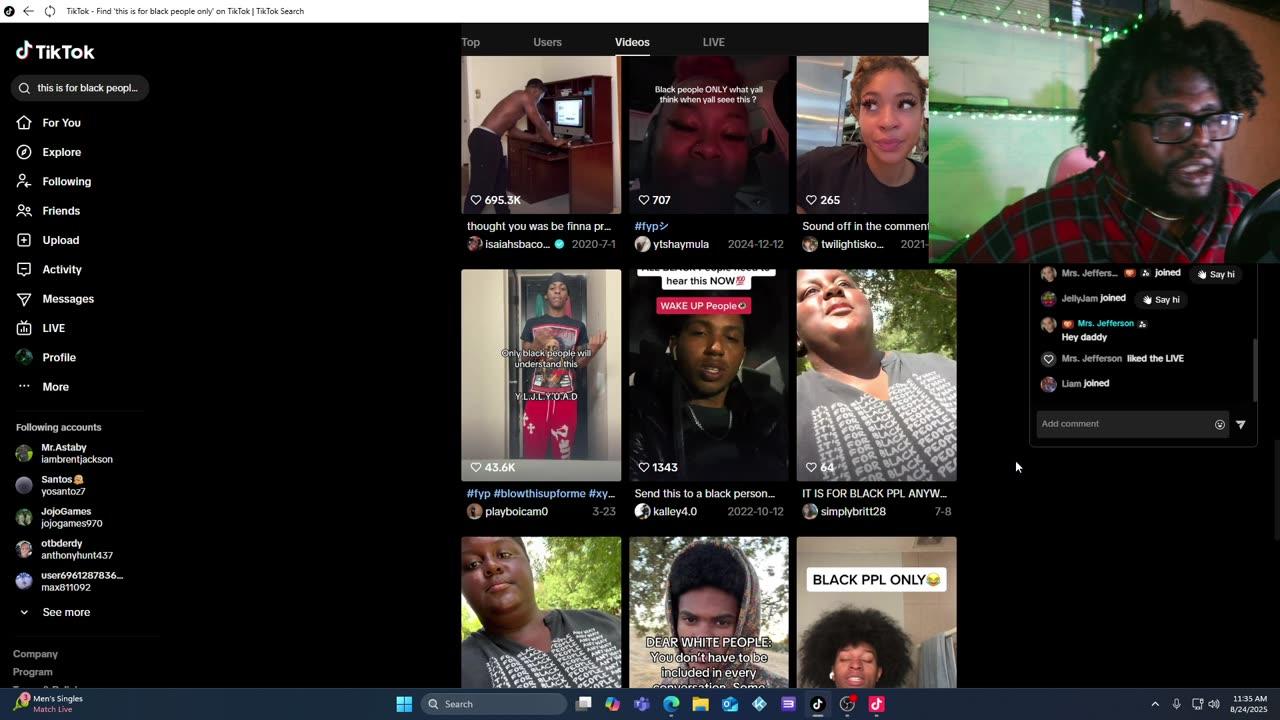Open Friends icon in sidebar
Viewport: 1280px width, 720px height.
[x=24, y=211]
